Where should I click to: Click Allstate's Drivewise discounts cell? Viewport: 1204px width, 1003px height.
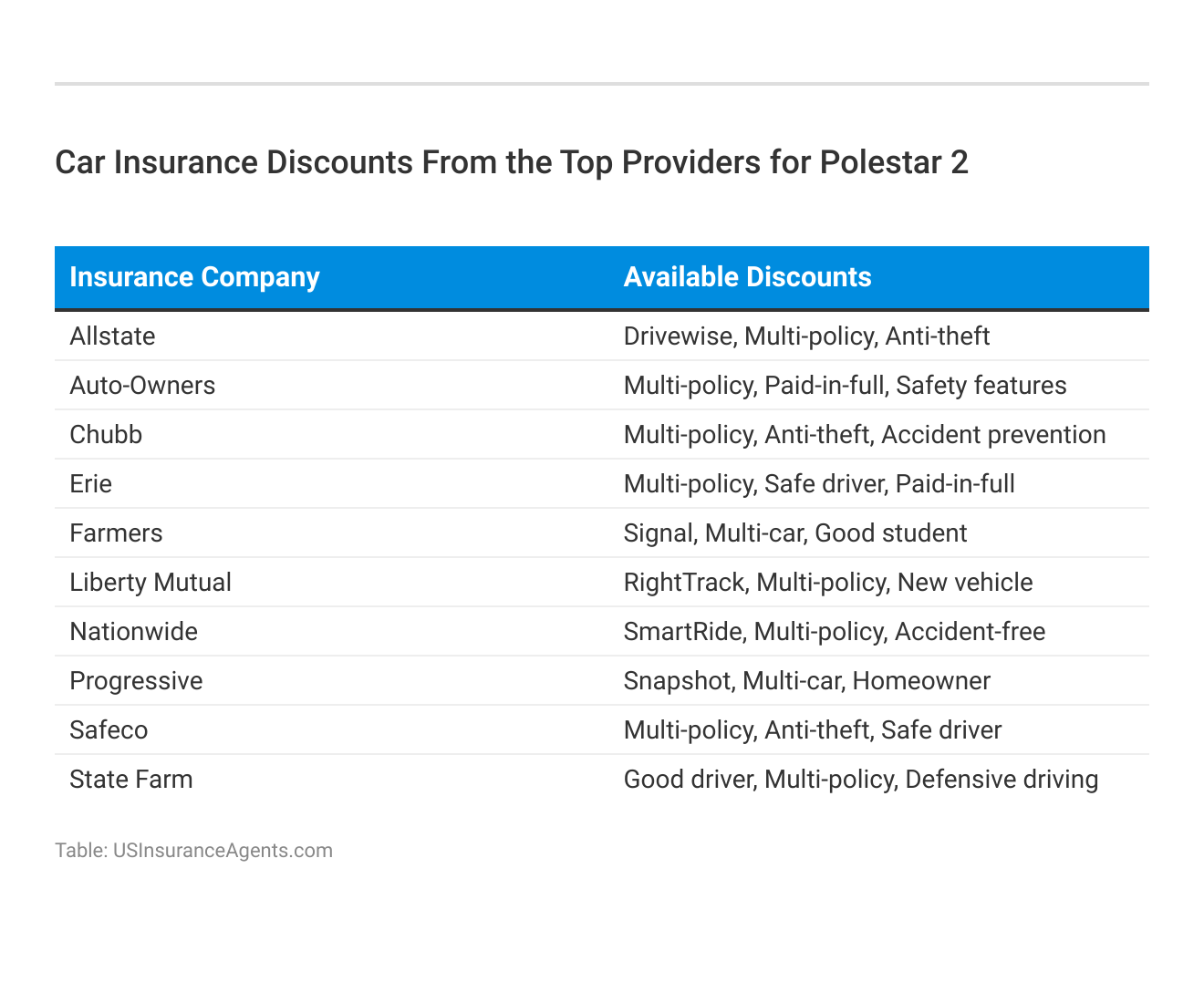[806, 336]
